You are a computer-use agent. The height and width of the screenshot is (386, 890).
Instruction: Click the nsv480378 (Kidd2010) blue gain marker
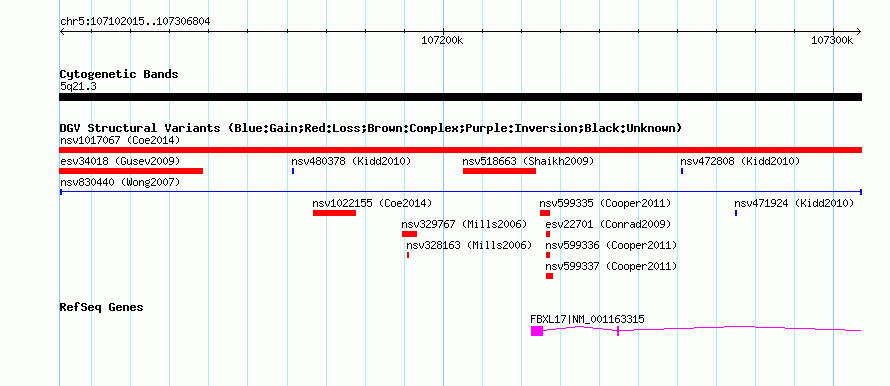(293, 171)
